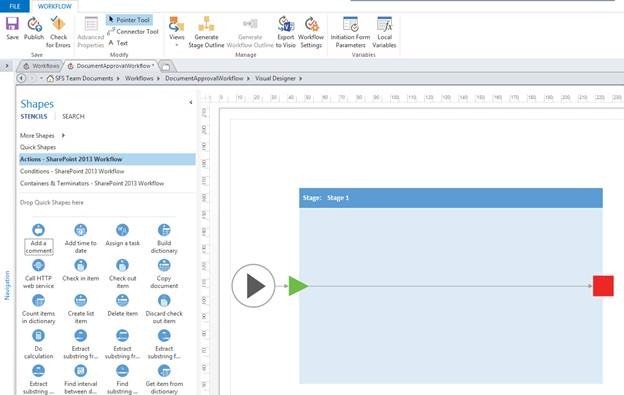
Task: Select the Discard check out item shape
Action: (164, 309)
